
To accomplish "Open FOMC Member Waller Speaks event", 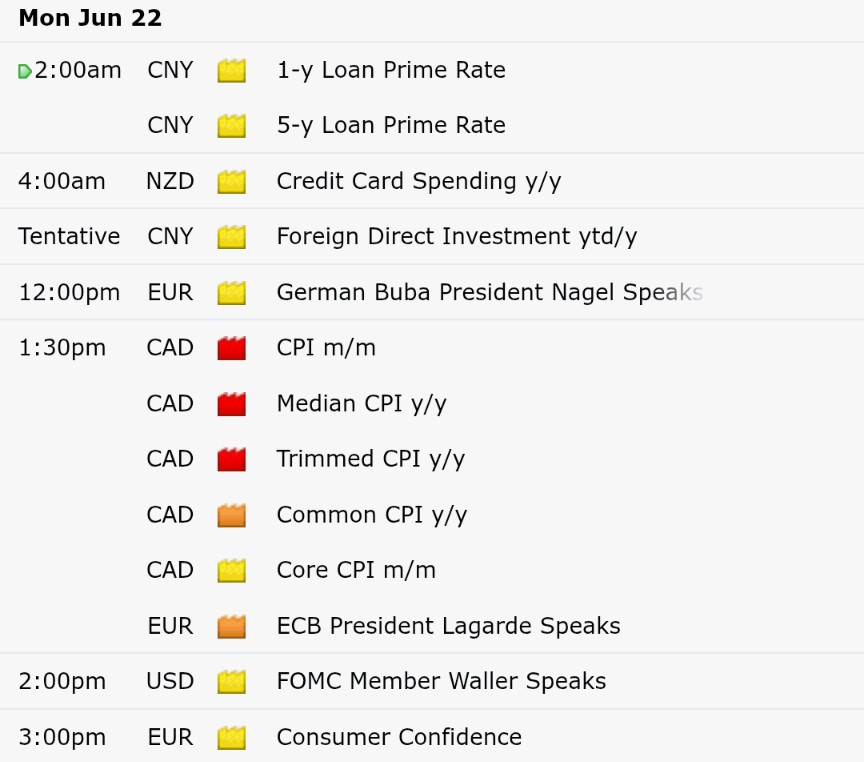I will coord(441,681).
